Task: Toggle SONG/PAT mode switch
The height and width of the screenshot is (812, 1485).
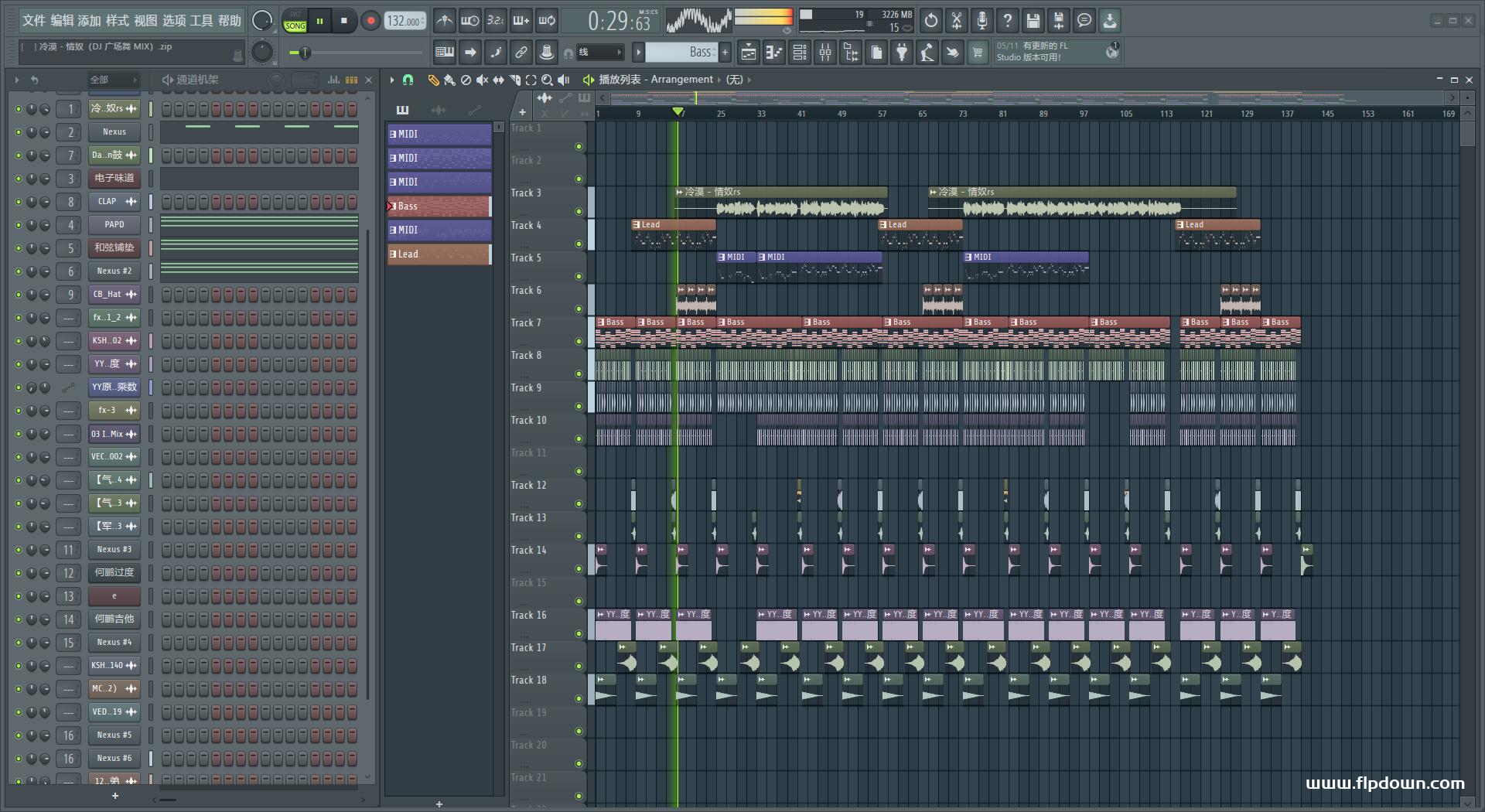Action: click(295, 21)
